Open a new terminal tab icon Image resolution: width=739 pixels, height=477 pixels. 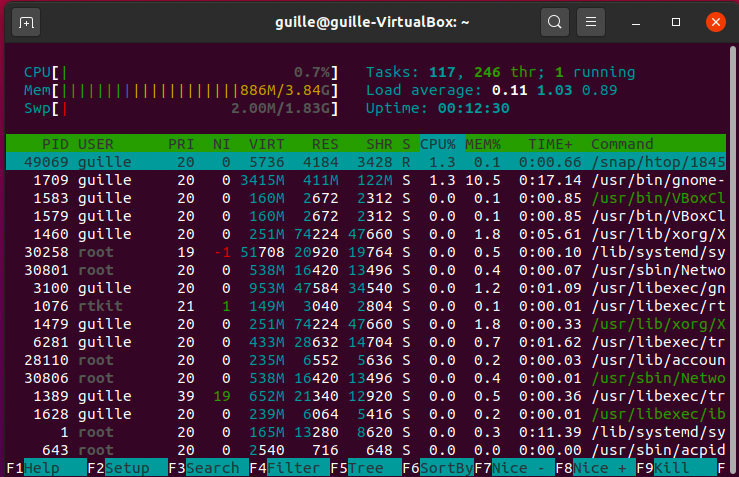click(26, 22)
